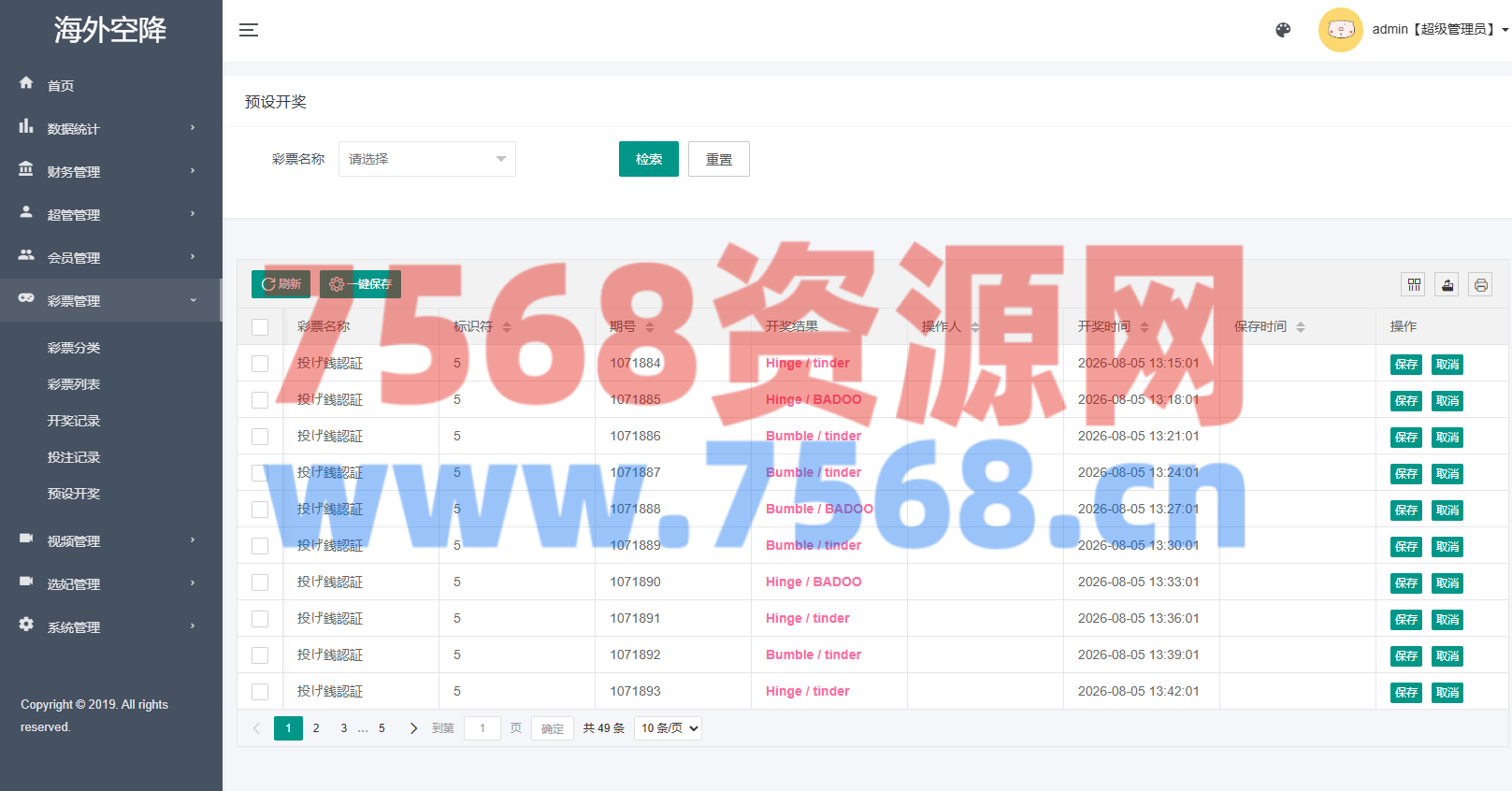The height and width of the screenshot is (791, 1512).
Task: Click the 一键保存 save-all button
Action: pyautogui.click(x=360, y=284)
